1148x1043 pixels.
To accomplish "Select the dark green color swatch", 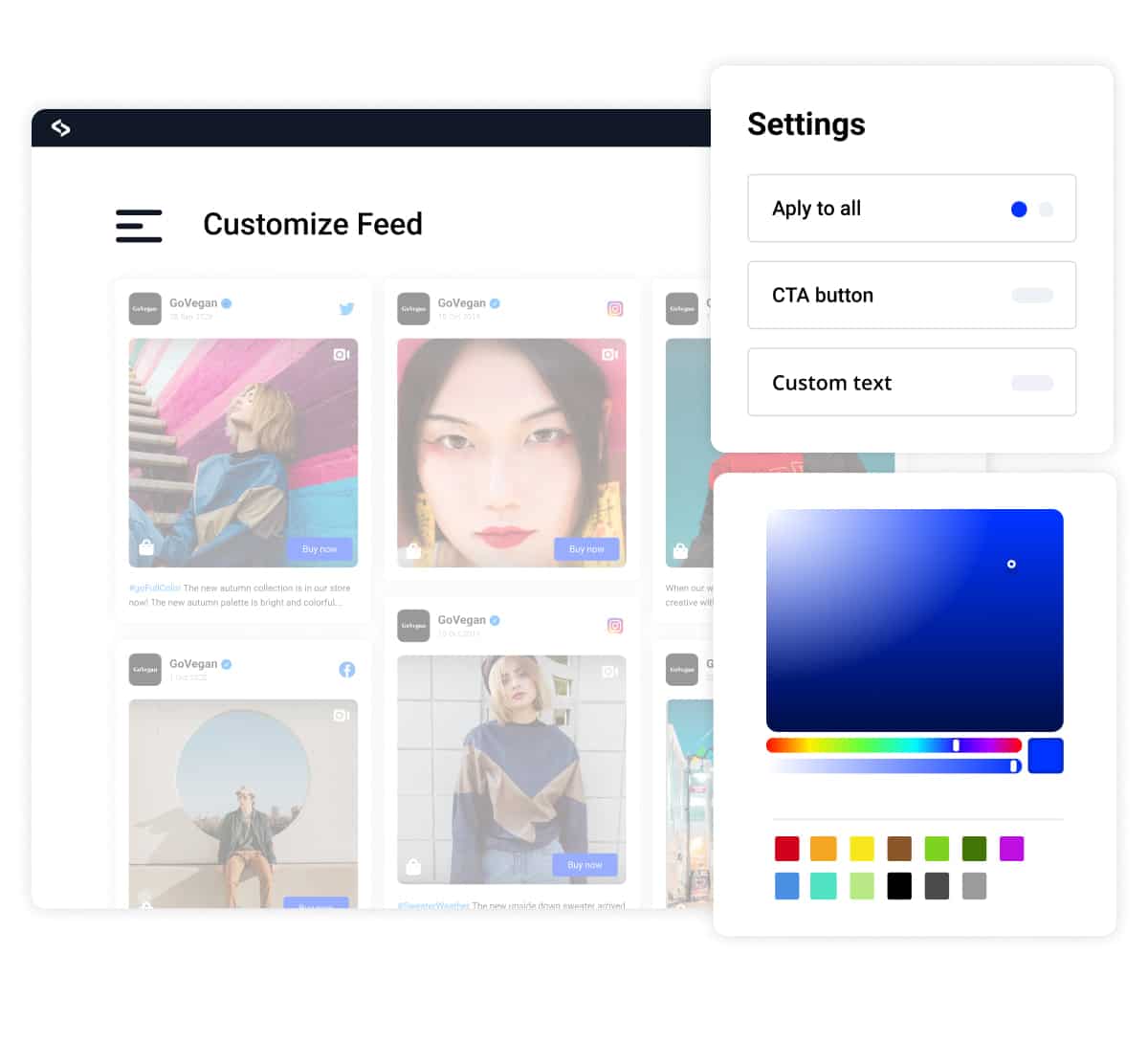I will tap(974, 849).
